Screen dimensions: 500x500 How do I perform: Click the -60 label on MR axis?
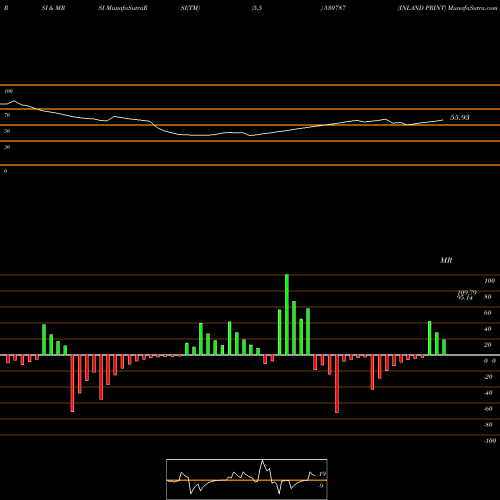tap(488, 409)
